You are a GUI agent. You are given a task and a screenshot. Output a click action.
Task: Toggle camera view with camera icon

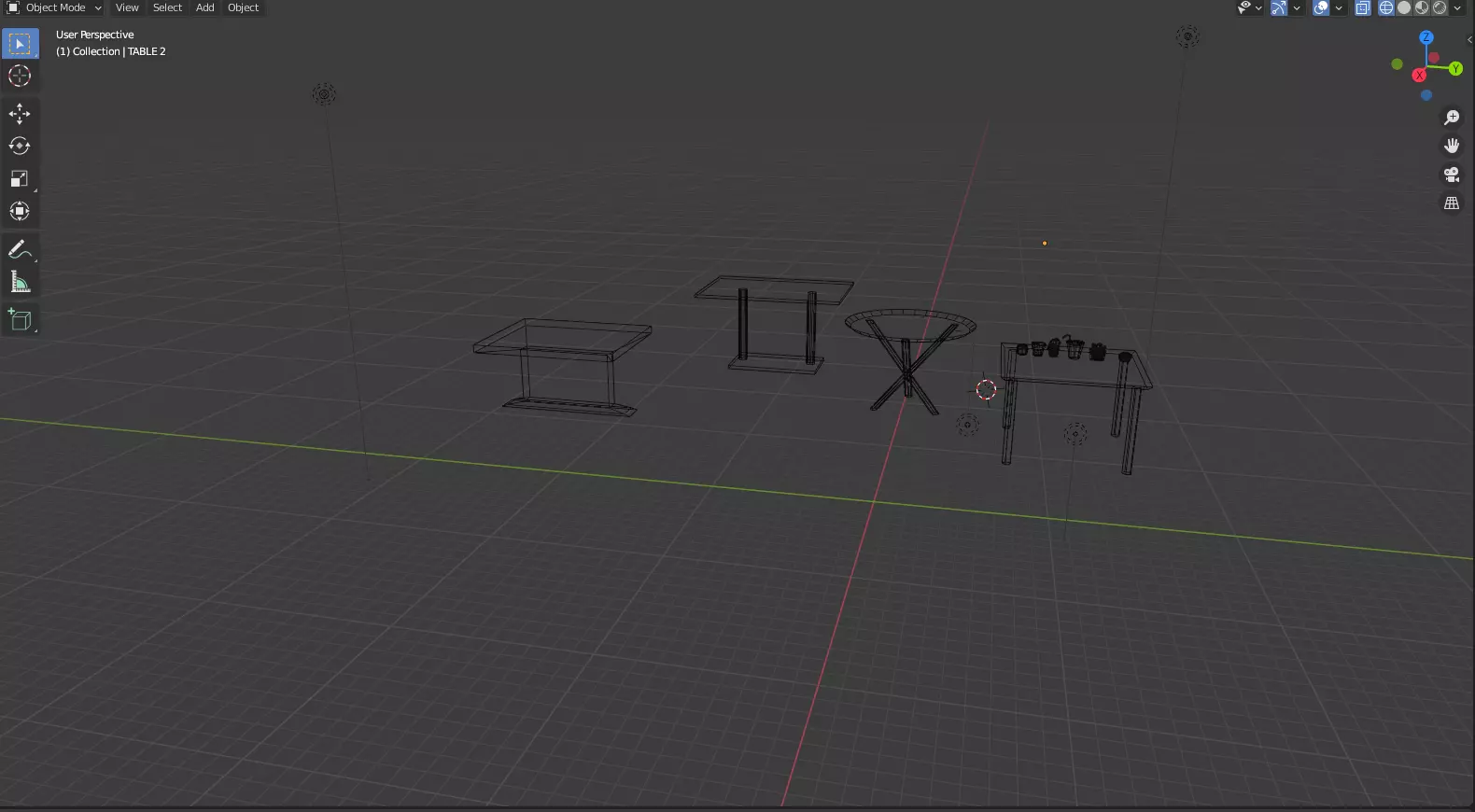1452,175
